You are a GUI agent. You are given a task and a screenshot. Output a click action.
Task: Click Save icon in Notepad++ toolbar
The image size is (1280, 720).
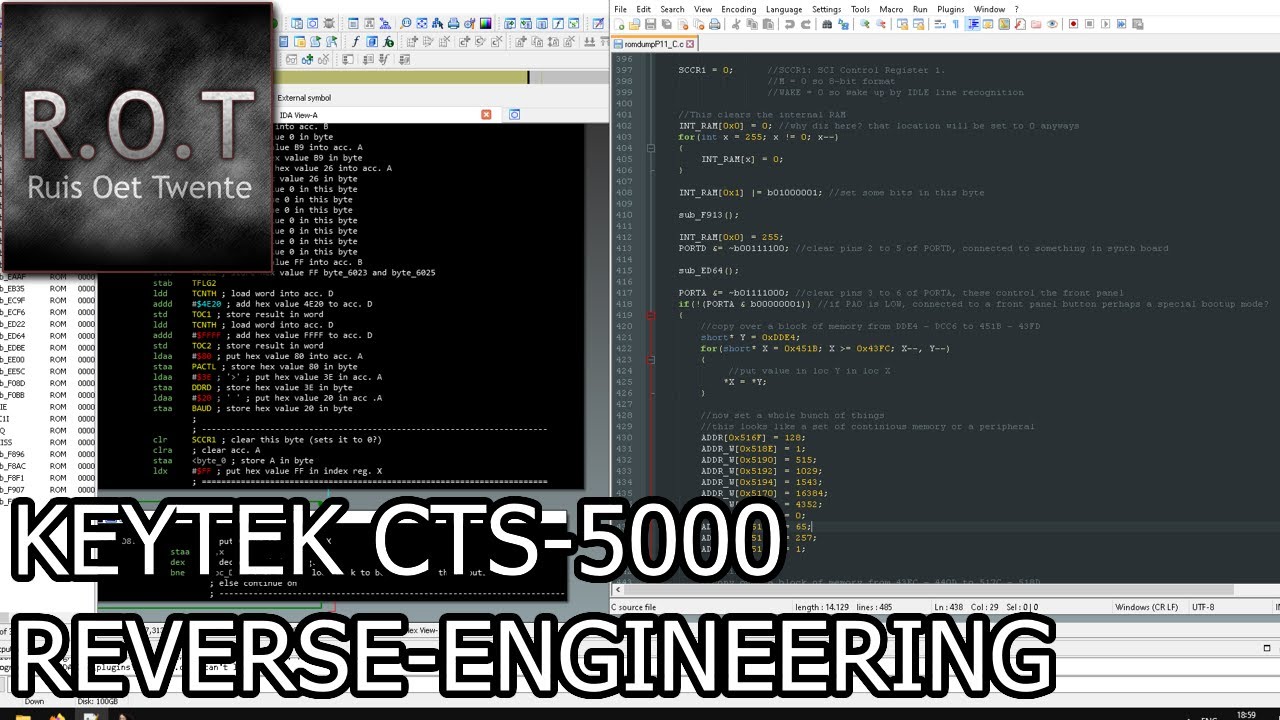point(650,23)
